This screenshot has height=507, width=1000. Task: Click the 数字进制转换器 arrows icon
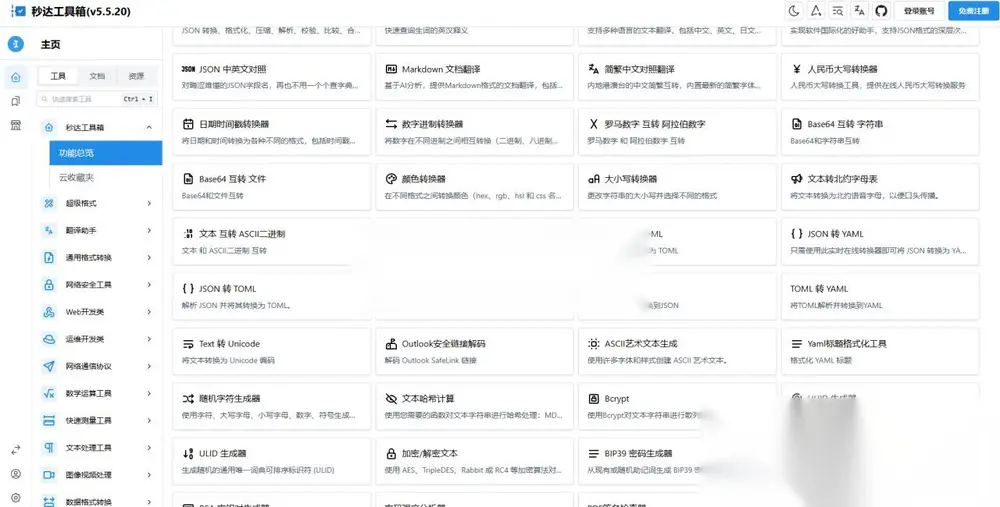[391, 124]
